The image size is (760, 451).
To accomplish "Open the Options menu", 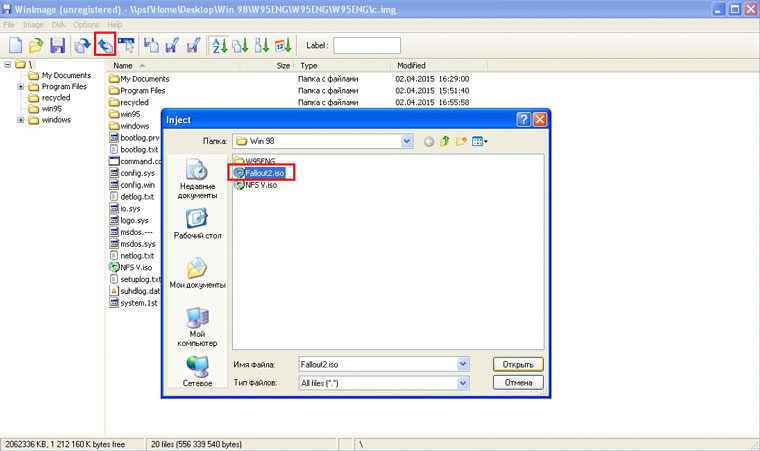I will point(86,25).
